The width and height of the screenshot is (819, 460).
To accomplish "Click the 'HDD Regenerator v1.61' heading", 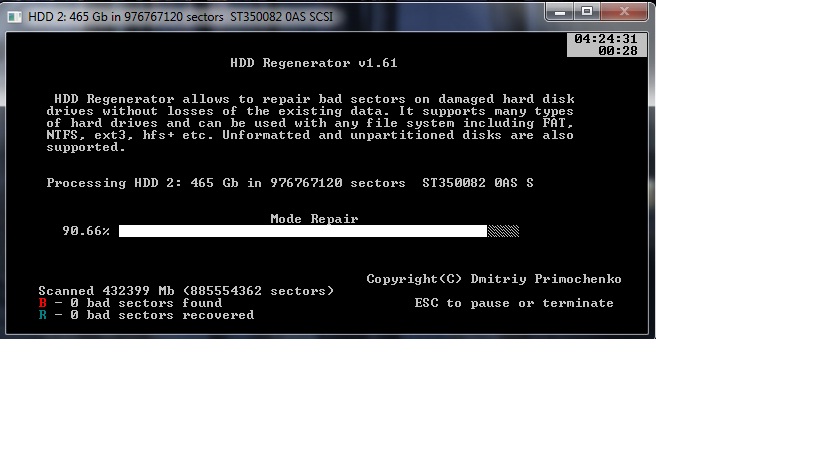I will (x=314, y=63).
